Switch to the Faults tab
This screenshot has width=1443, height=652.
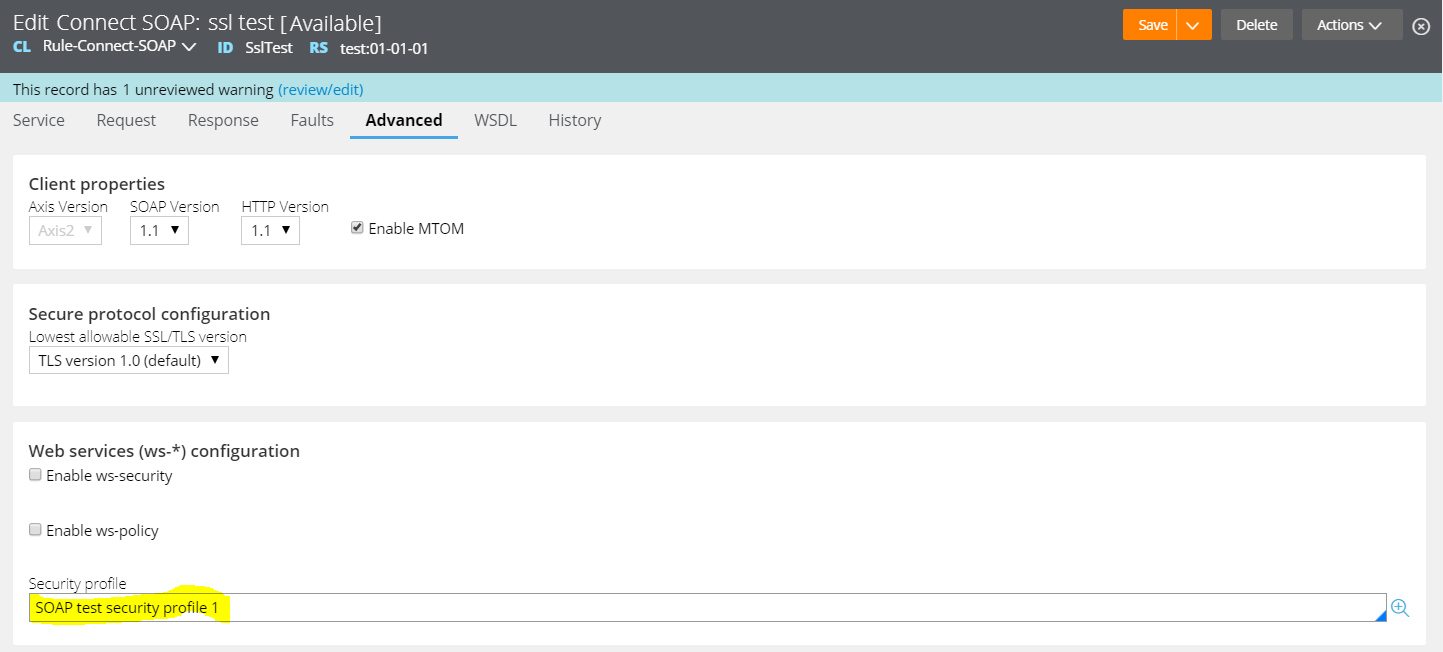(x=312, y=120)
